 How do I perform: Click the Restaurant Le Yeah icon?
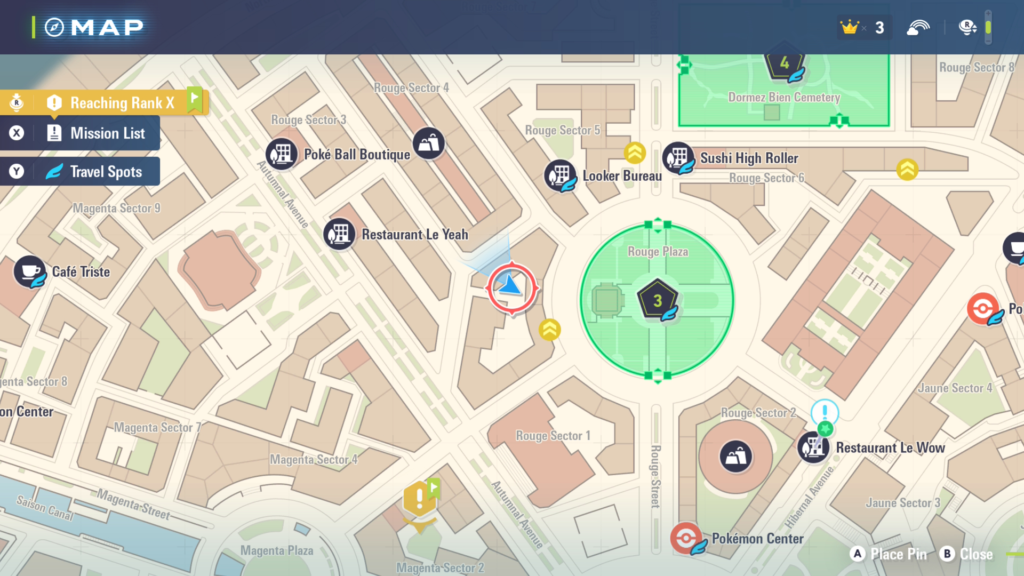coord(339,234)
